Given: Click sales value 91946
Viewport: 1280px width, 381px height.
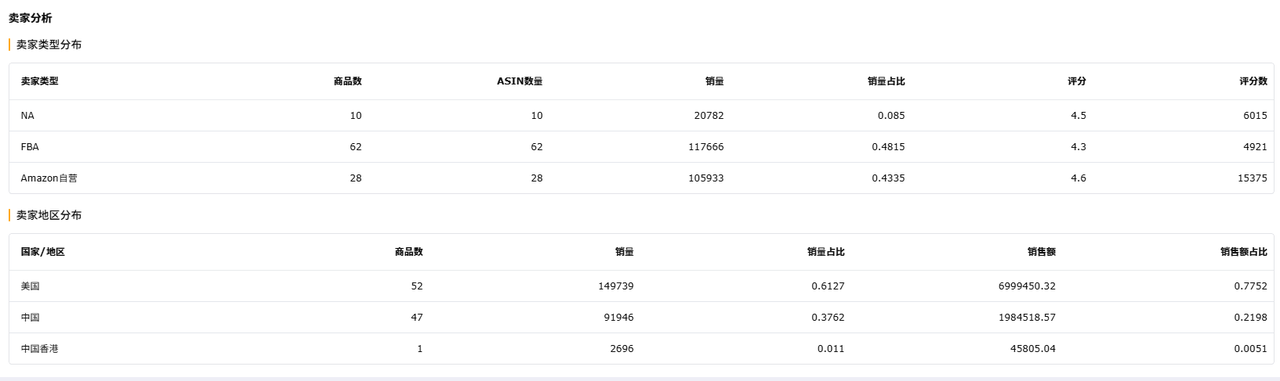Looking at the screenshot, I should 618,317.
